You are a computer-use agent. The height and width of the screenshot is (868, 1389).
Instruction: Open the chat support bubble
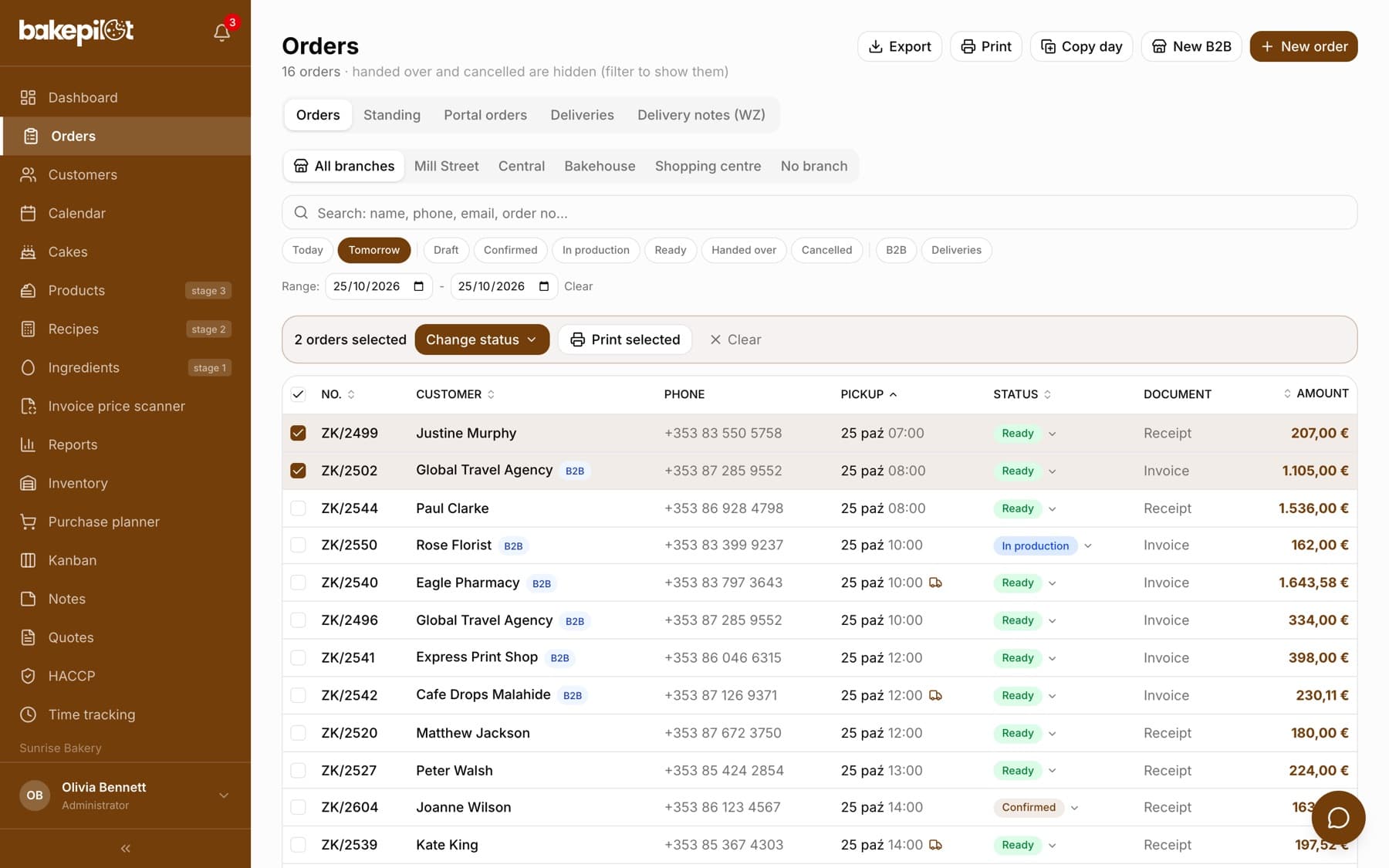[1338, 818]
